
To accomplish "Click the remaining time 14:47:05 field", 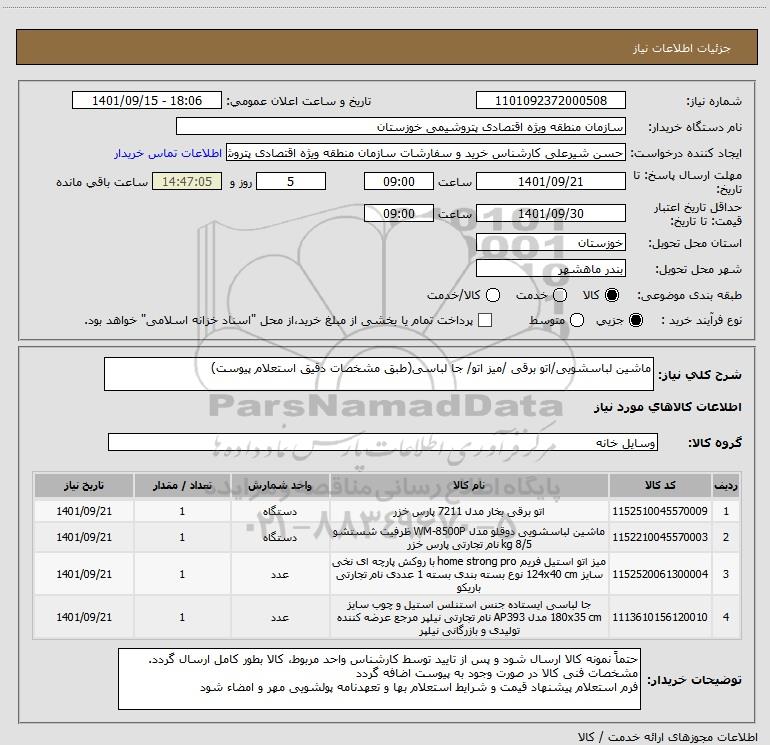I will 187,182.
